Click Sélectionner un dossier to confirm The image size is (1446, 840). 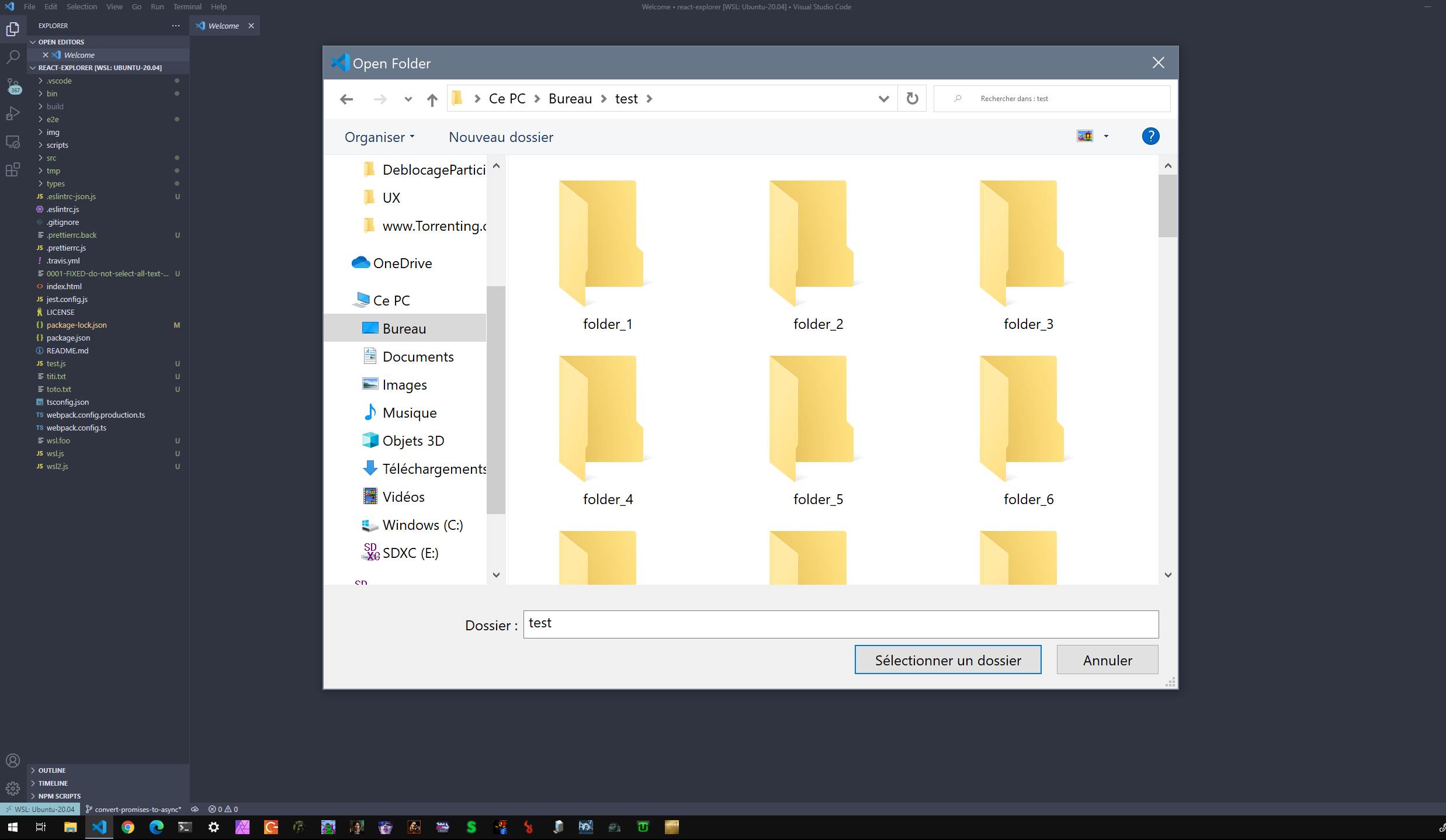(947, 659)
